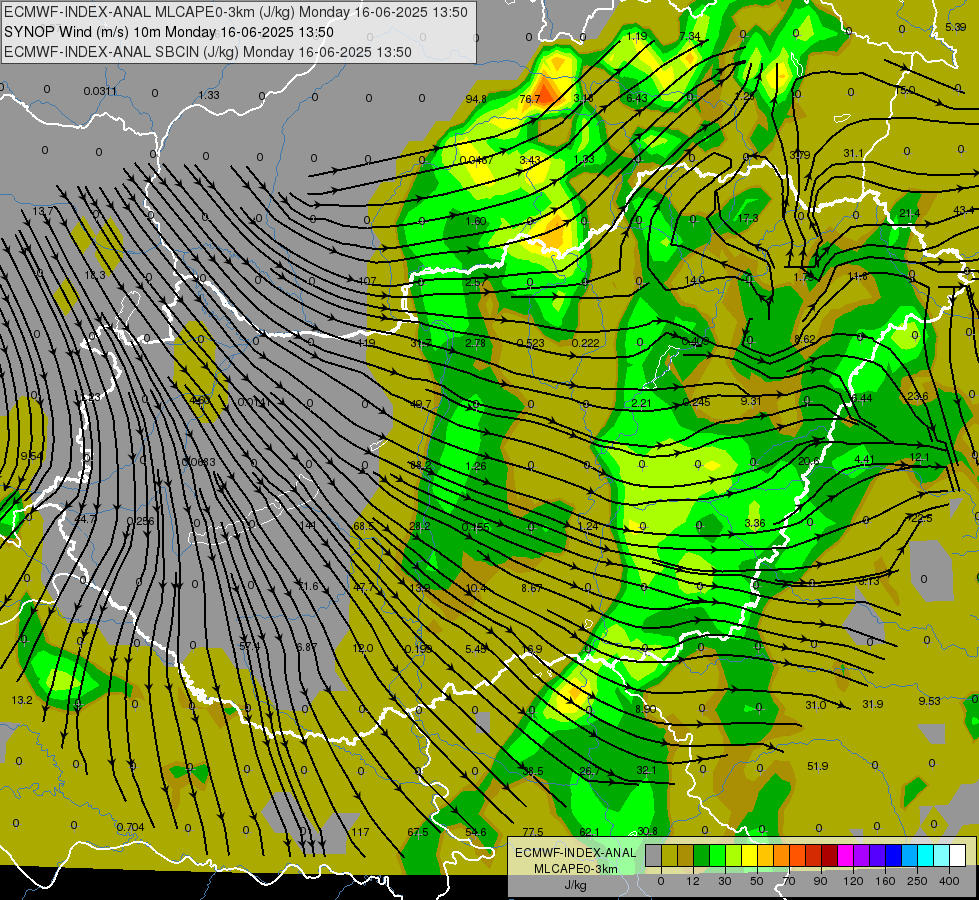Screen dimensions: 979x900
Task: Click the pure blue legend swatch
Action: click(x=893, y=856)
